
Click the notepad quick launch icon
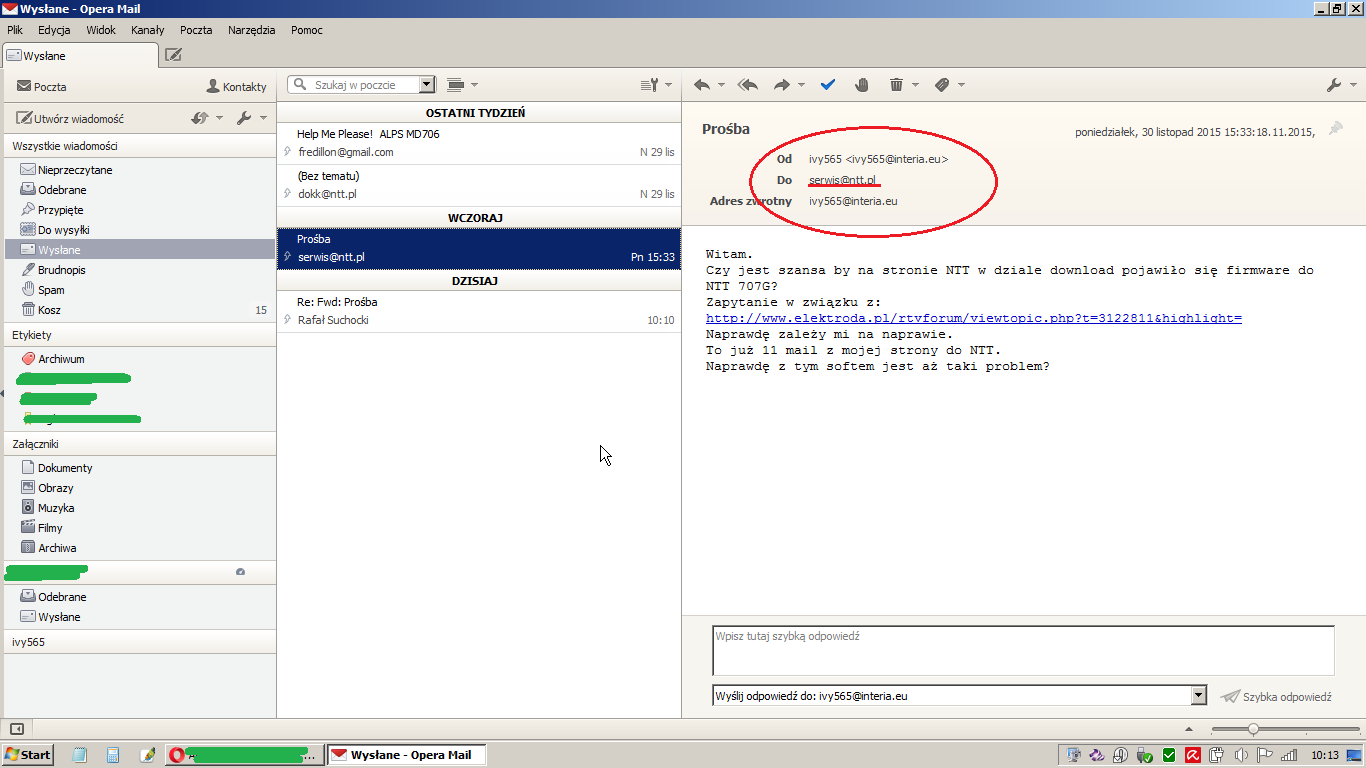coord(80,755)
